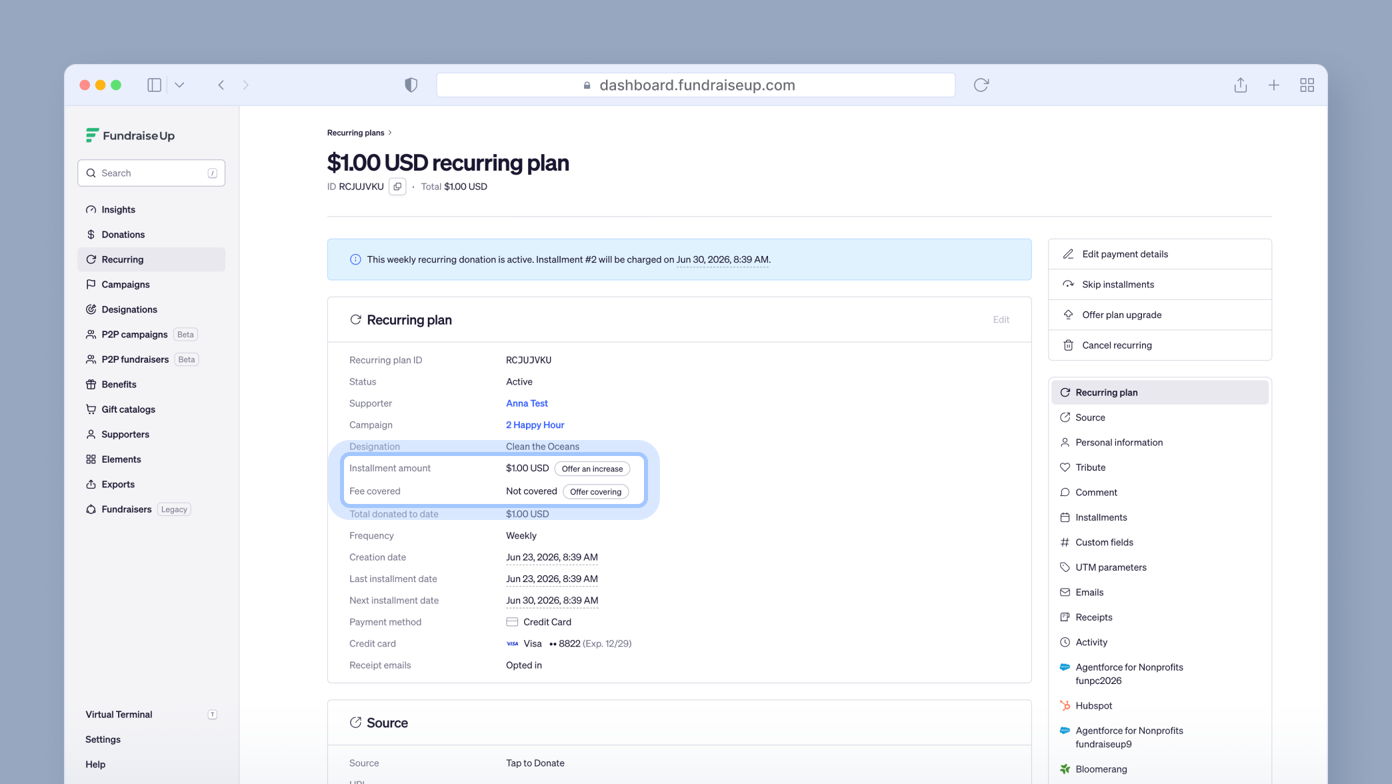Show the tab overview grid icon
1392x784 pixels.
point(1307,85)
